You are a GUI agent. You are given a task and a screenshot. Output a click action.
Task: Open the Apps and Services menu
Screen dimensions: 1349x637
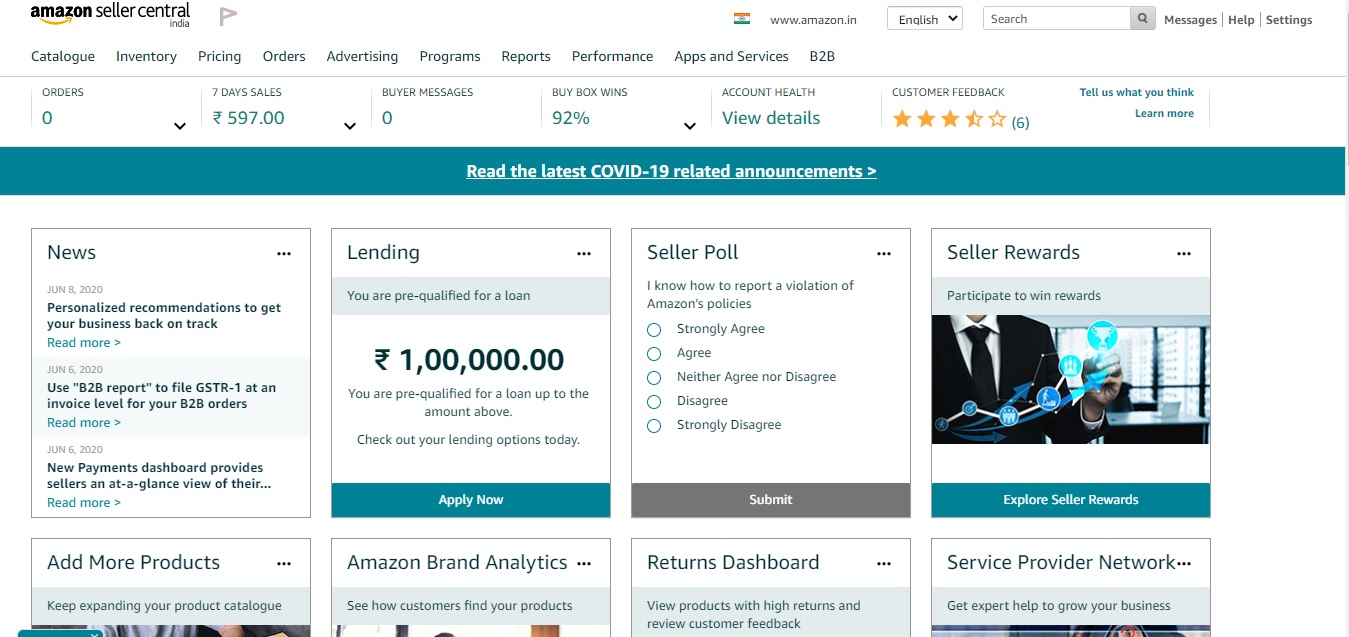click(731, 56)
